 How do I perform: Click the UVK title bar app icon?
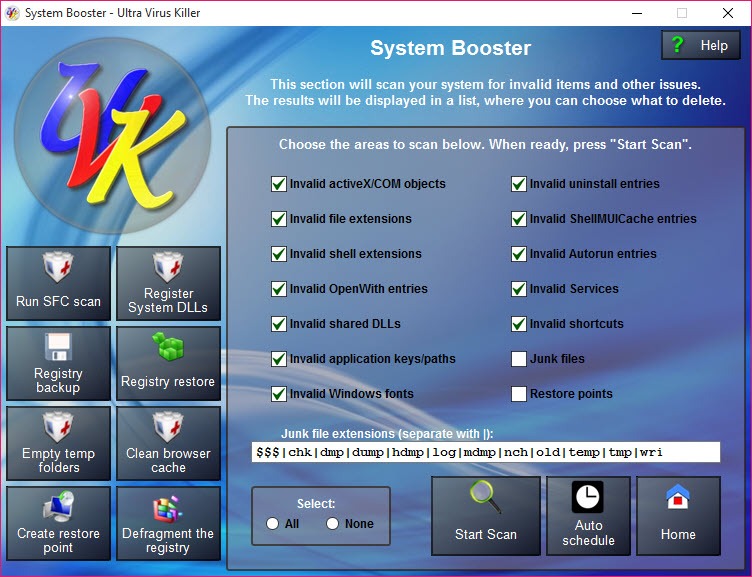[12, 13]
